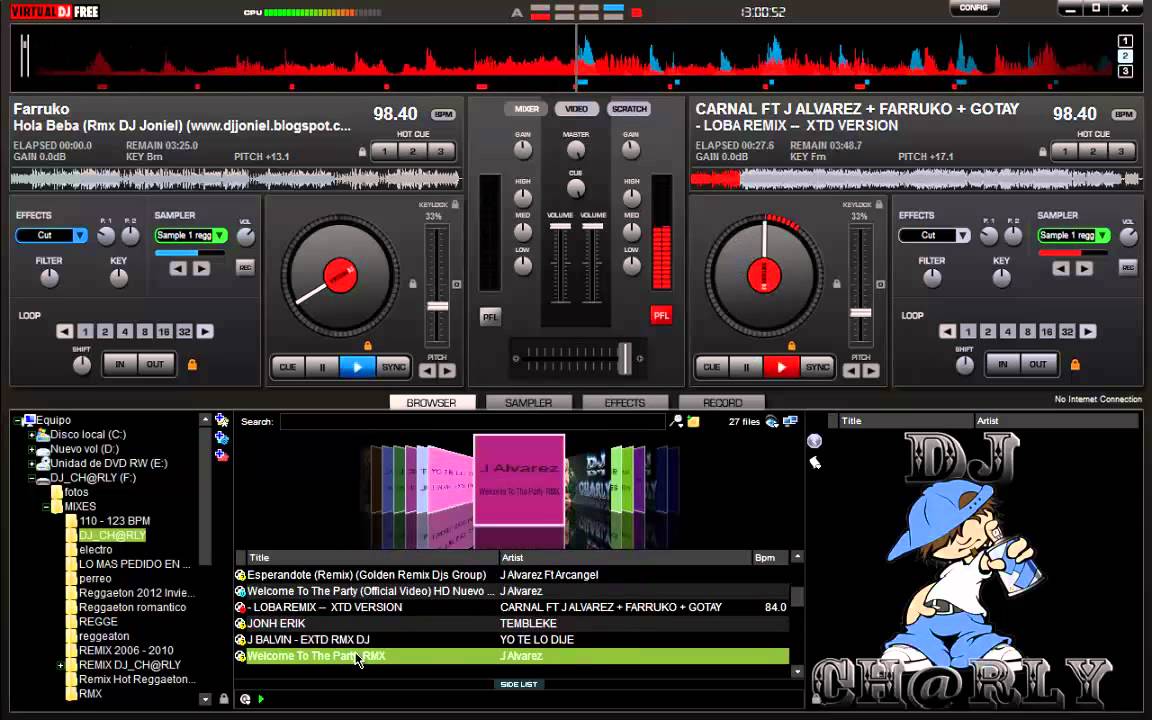Click in the Search field
1152x720 pixels.
coord(472,422)
